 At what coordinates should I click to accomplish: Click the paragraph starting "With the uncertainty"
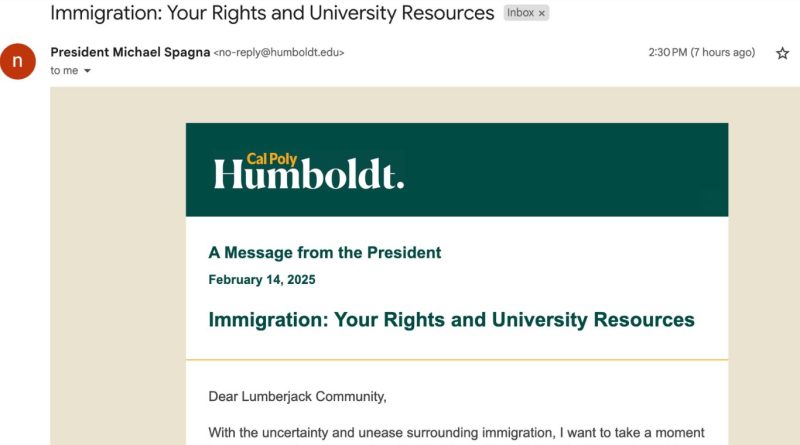click(456, 433)
